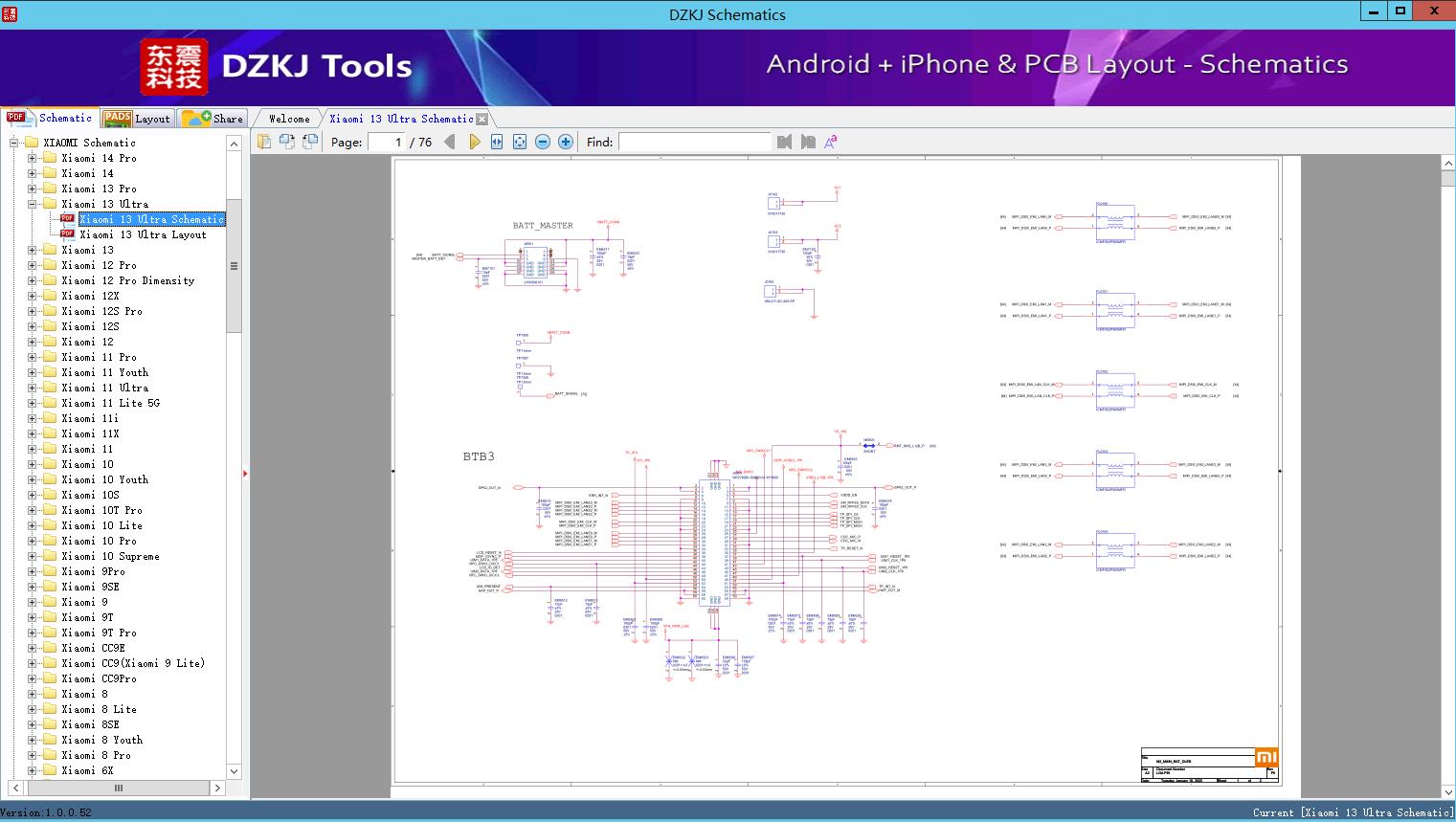Click the BATT_MASTER label on the schematic
The image size is (1456, 822).
pos(543,226)
